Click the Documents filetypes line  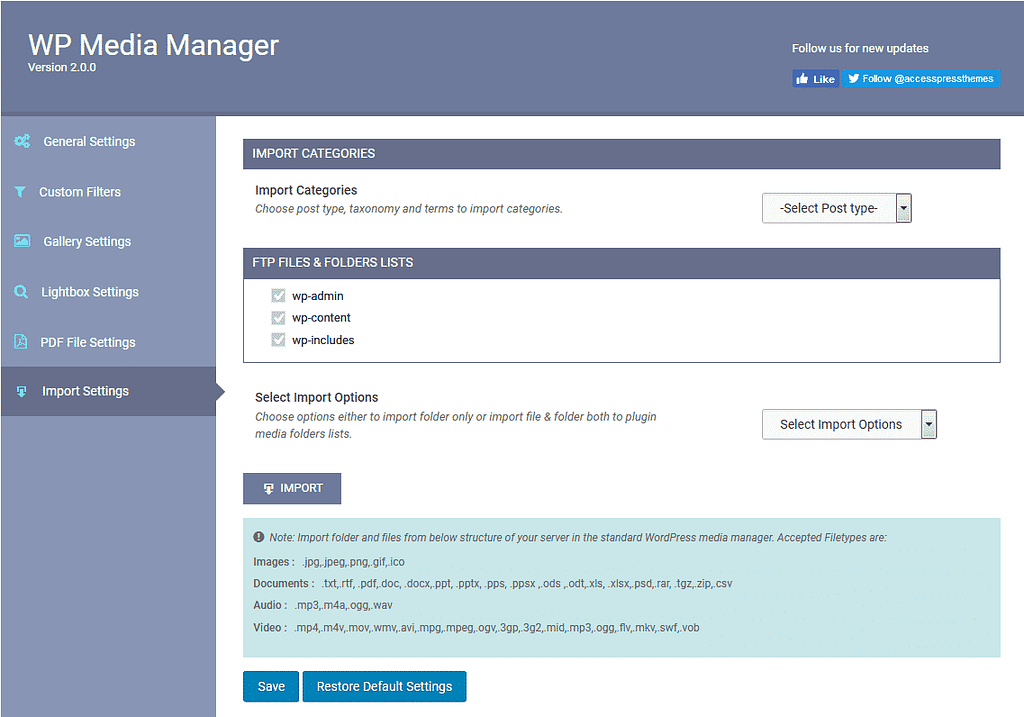(493, 583)
